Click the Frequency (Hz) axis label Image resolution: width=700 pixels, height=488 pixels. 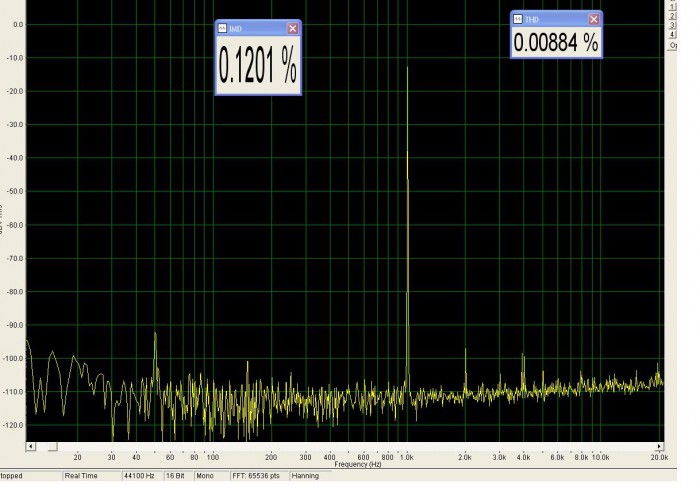coord(358,464)
